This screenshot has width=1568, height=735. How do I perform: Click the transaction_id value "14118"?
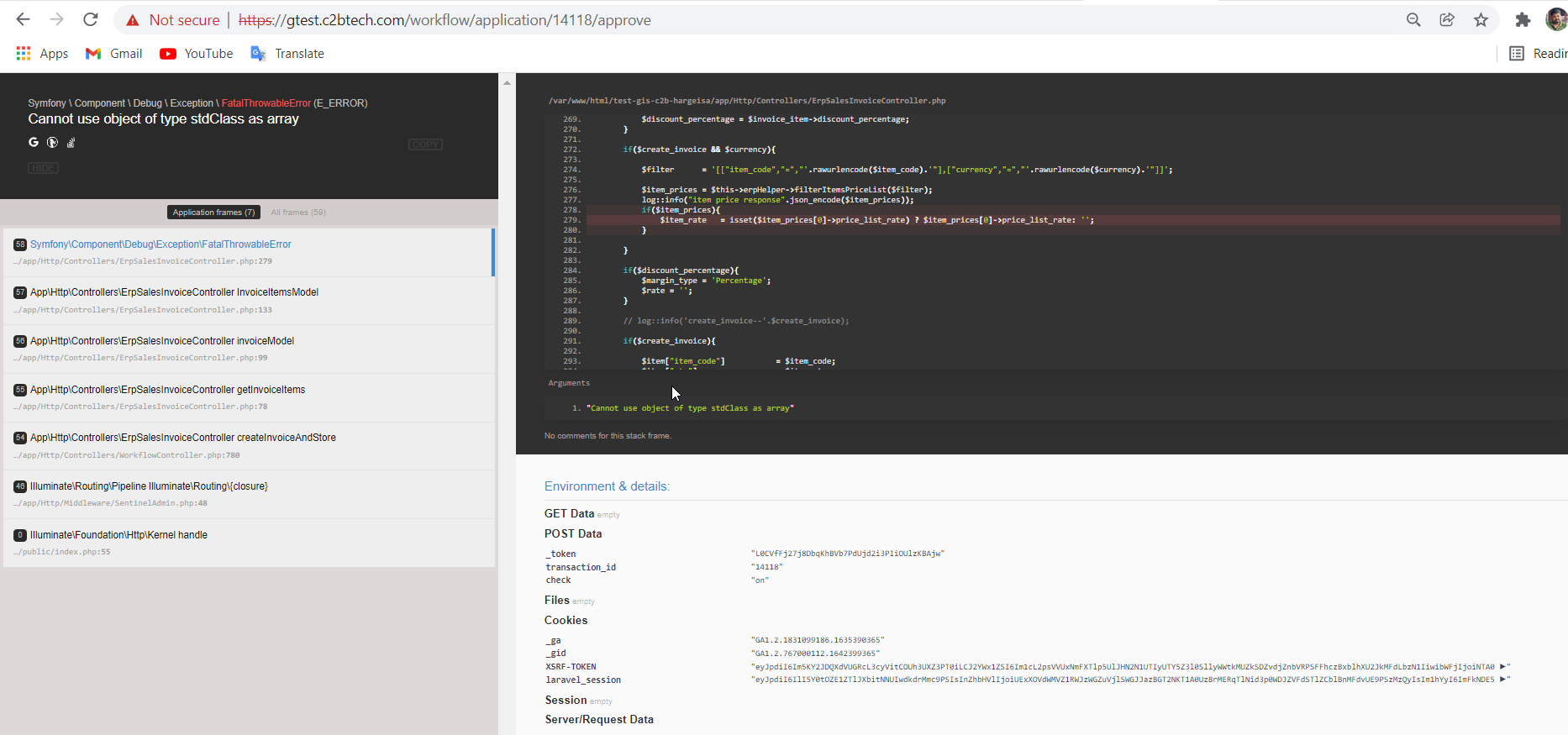point(766,567)
